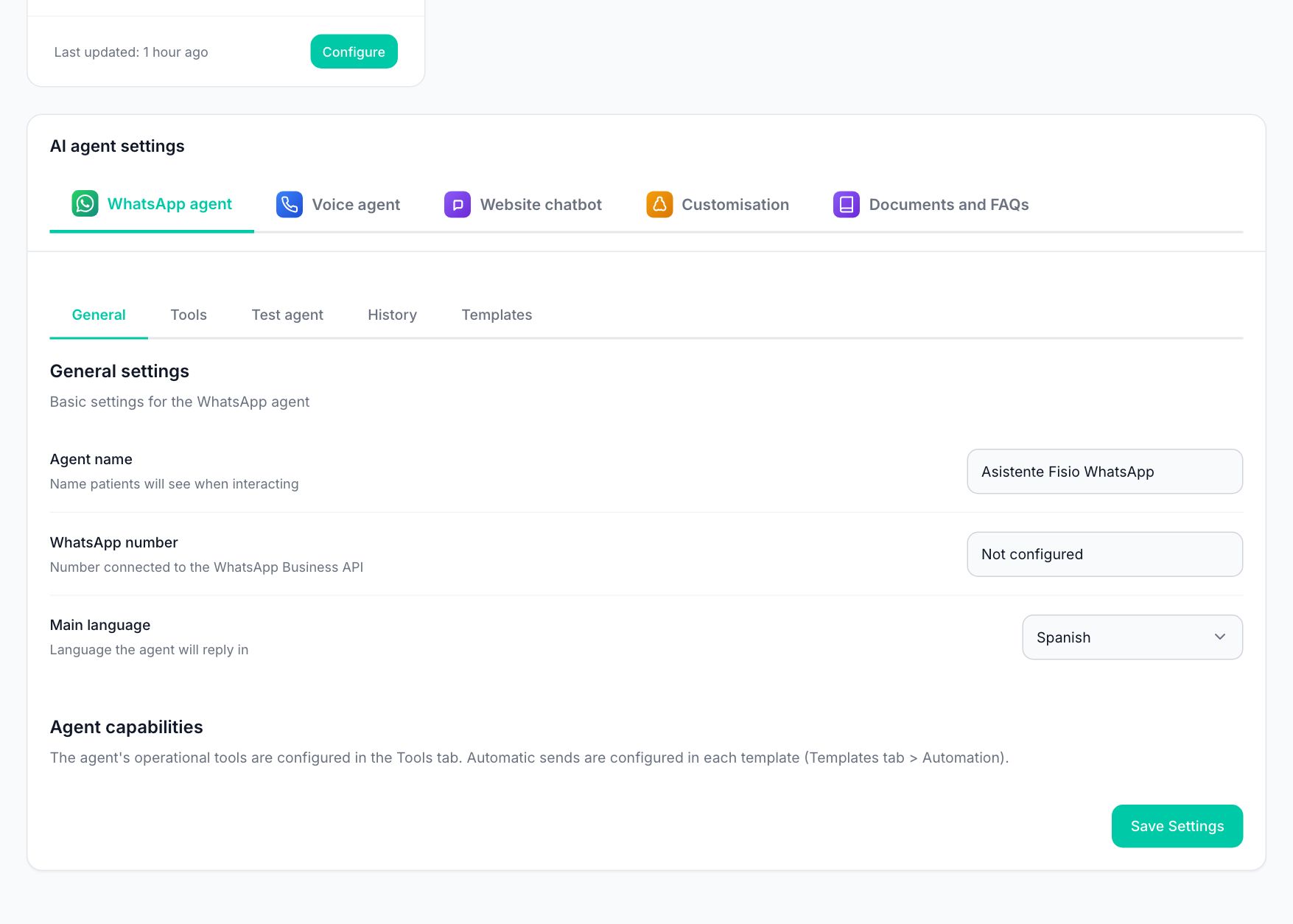Viewport: 1293px width, 924px height.
Task: Click the 'General settings' heading
Action: click(119, 371)
